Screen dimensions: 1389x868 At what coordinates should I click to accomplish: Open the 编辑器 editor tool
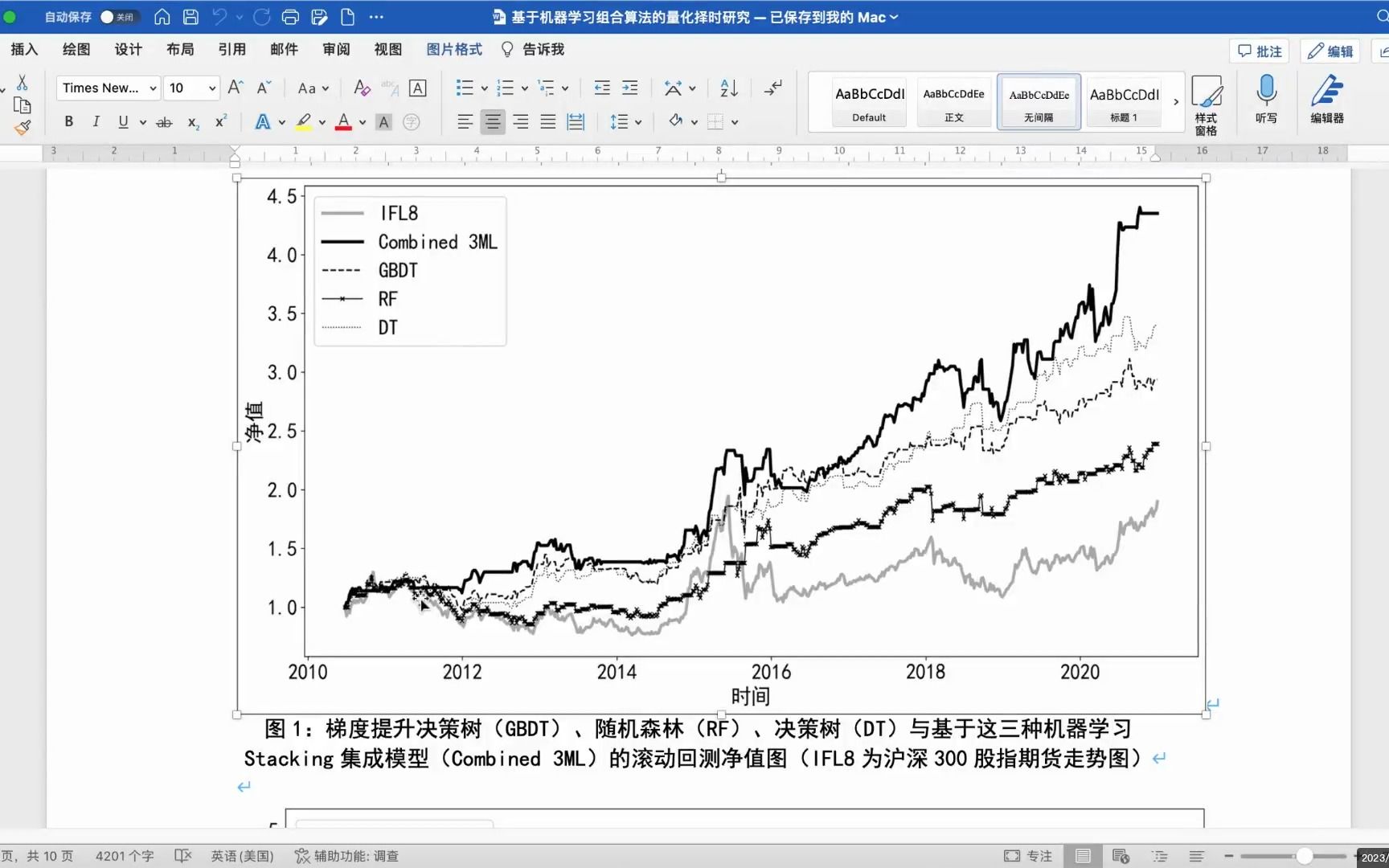tap(1327, 98)
